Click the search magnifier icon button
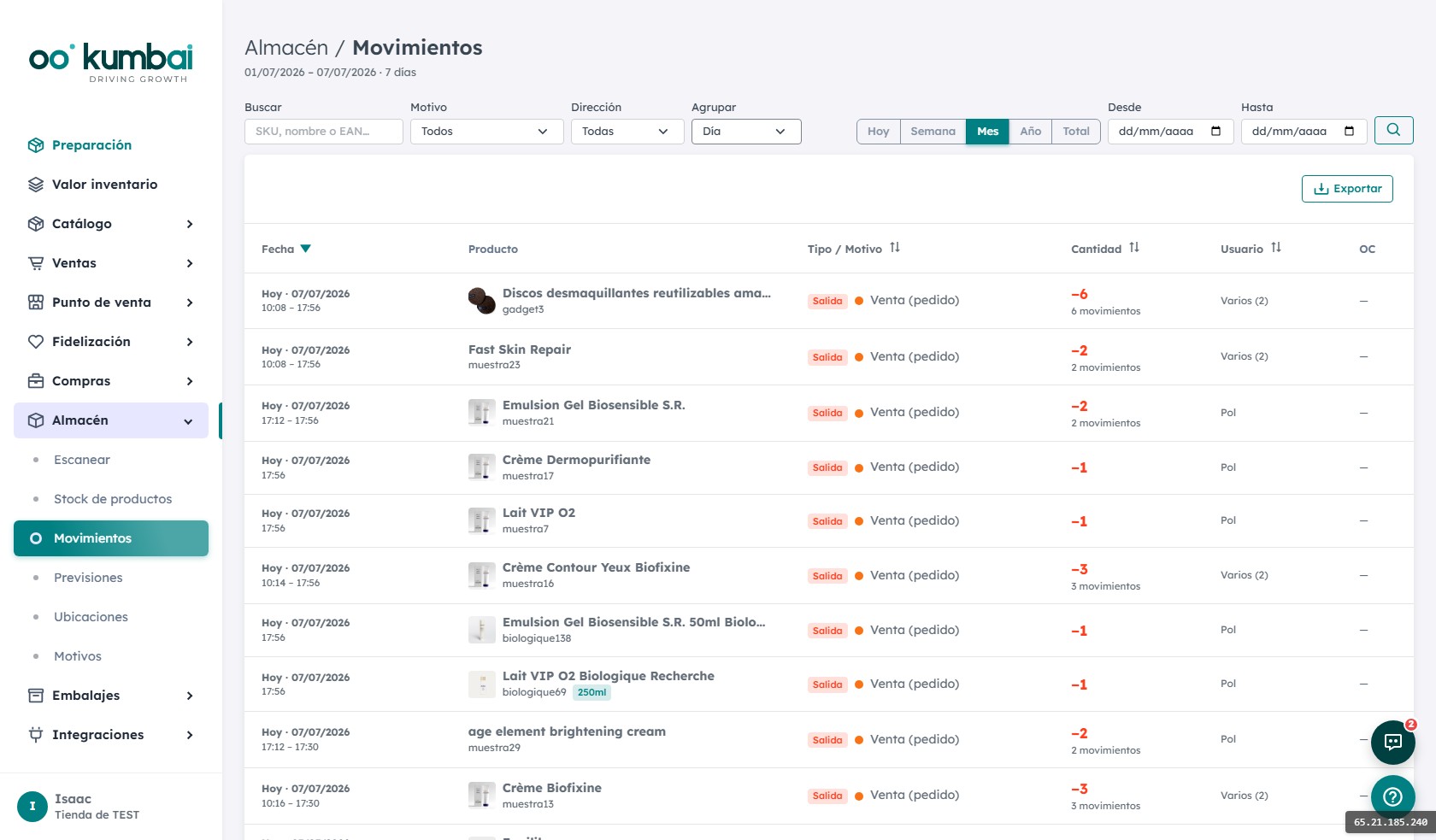 point(1393,130)
